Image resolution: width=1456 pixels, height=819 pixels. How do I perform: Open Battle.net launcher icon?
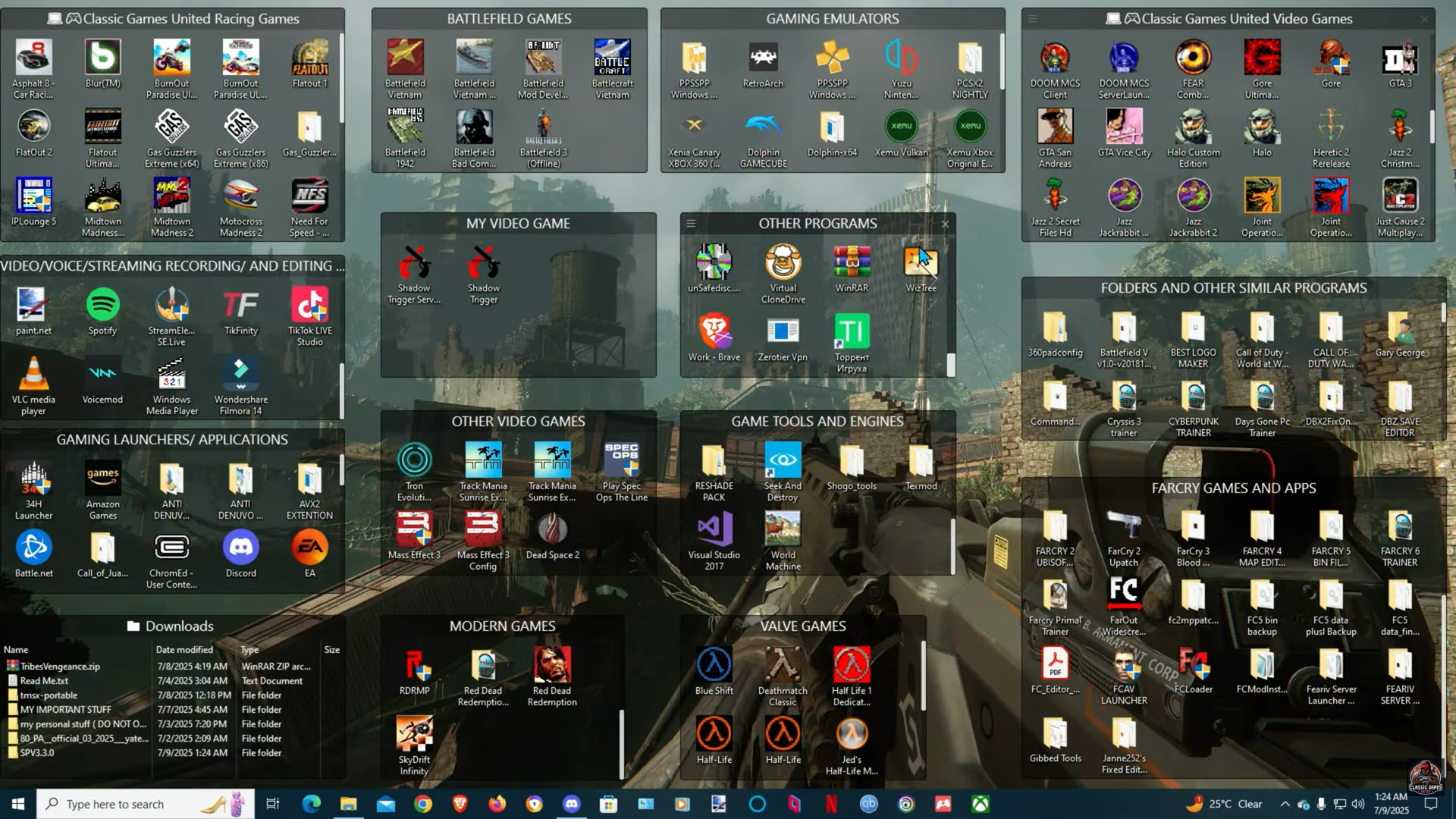coord(33,548)
